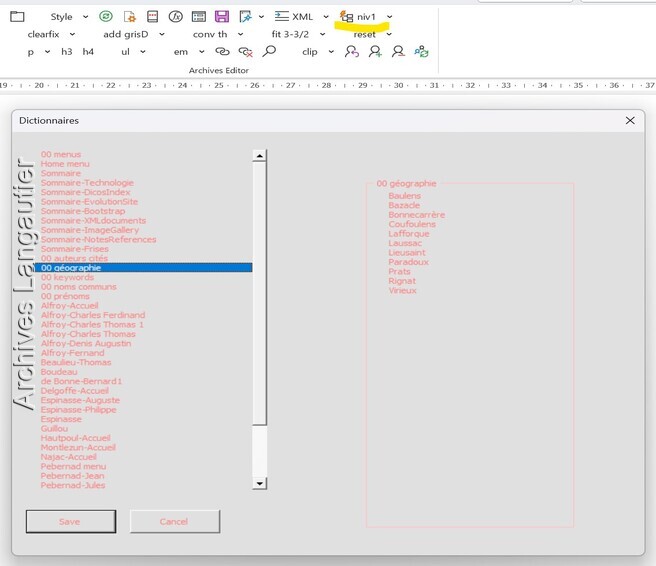Click the insert link chain icon
This screenshot has height=566, width=656.
coord(222,52)
